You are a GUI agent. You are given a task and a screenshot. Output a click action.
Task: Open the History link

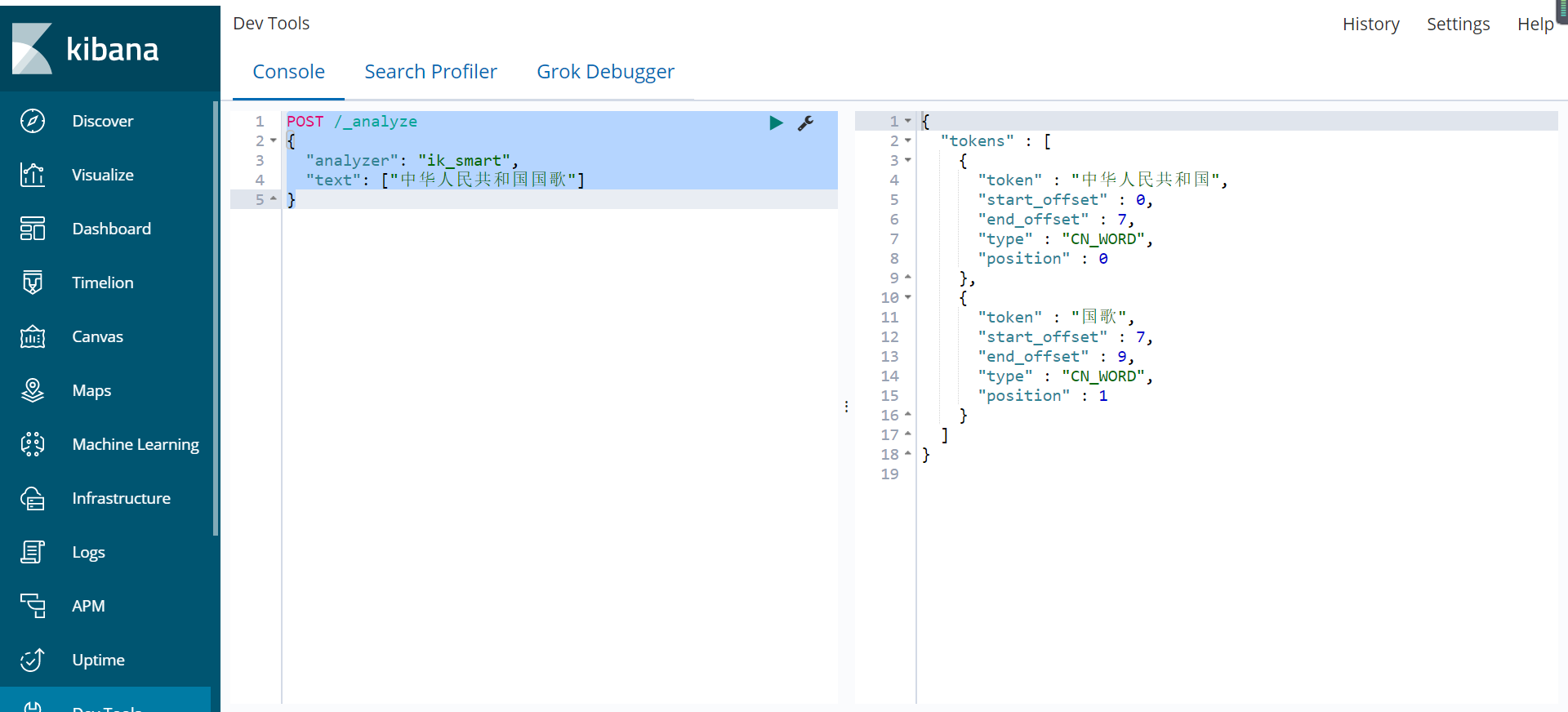coord(1371,24)
